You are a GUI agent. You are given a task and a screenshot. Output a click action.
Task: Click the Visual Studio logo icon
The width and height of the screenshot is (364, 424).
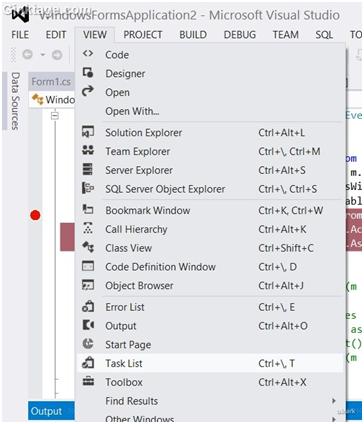click(21, 15)
